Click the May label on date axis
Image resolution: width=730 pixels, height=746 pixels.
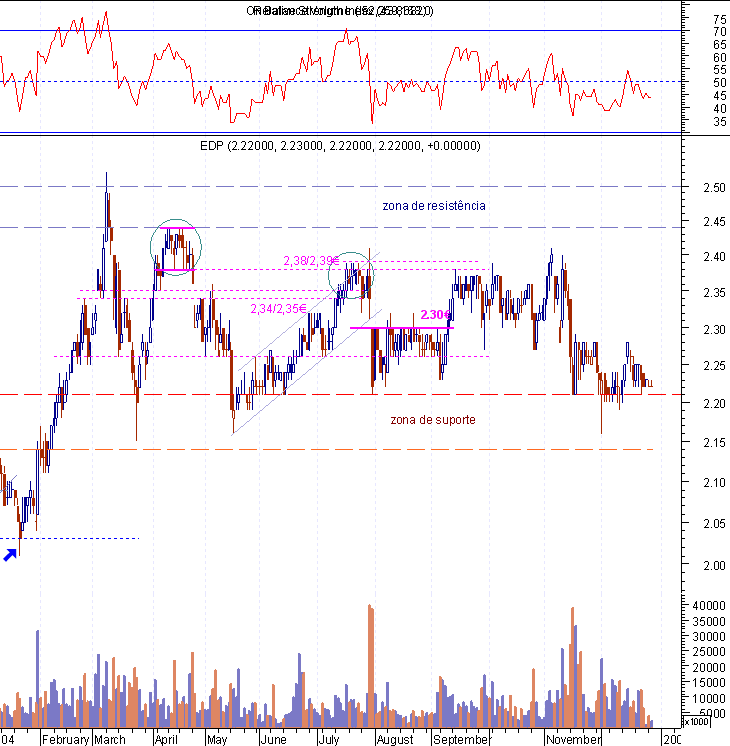(x=217, y=739)
